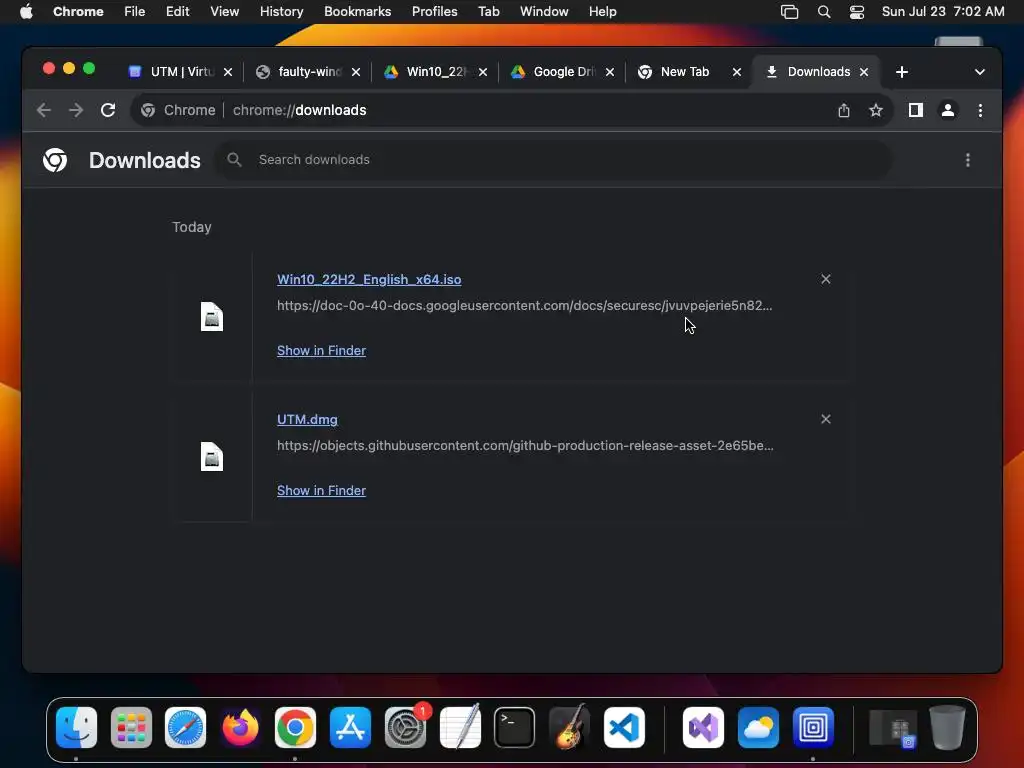Viewport: 1024px width, 768px height.
Task: Open Launchpad from the Dock
Action: [x=131, y=727]
